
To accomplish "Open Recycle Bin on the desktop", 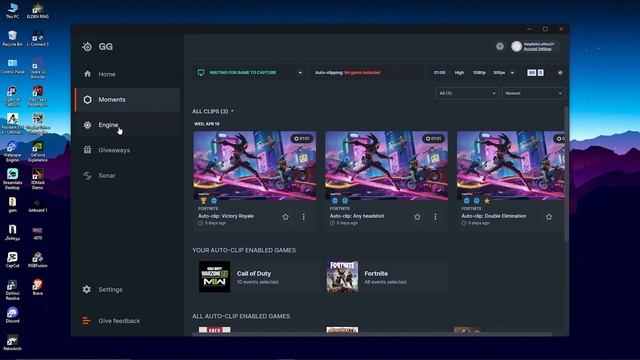I will 12,38.
